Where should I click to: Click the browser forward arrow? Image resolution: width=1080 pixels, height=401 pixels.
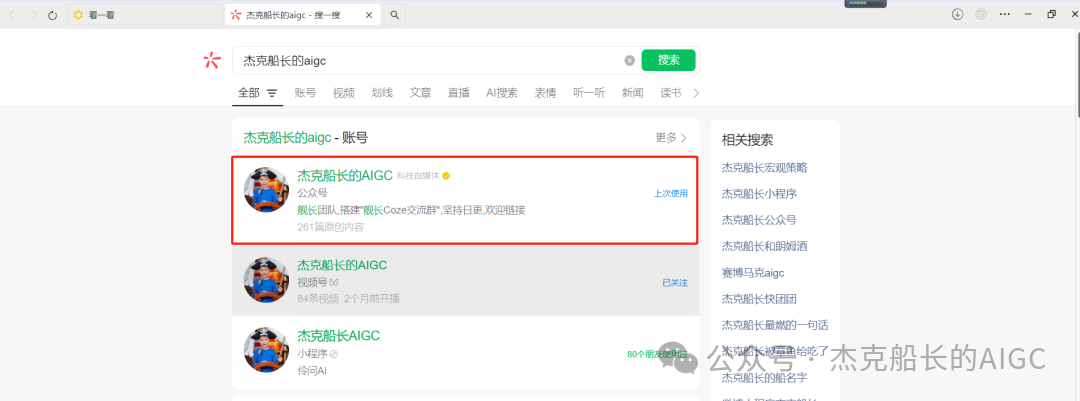pos(34,14)
